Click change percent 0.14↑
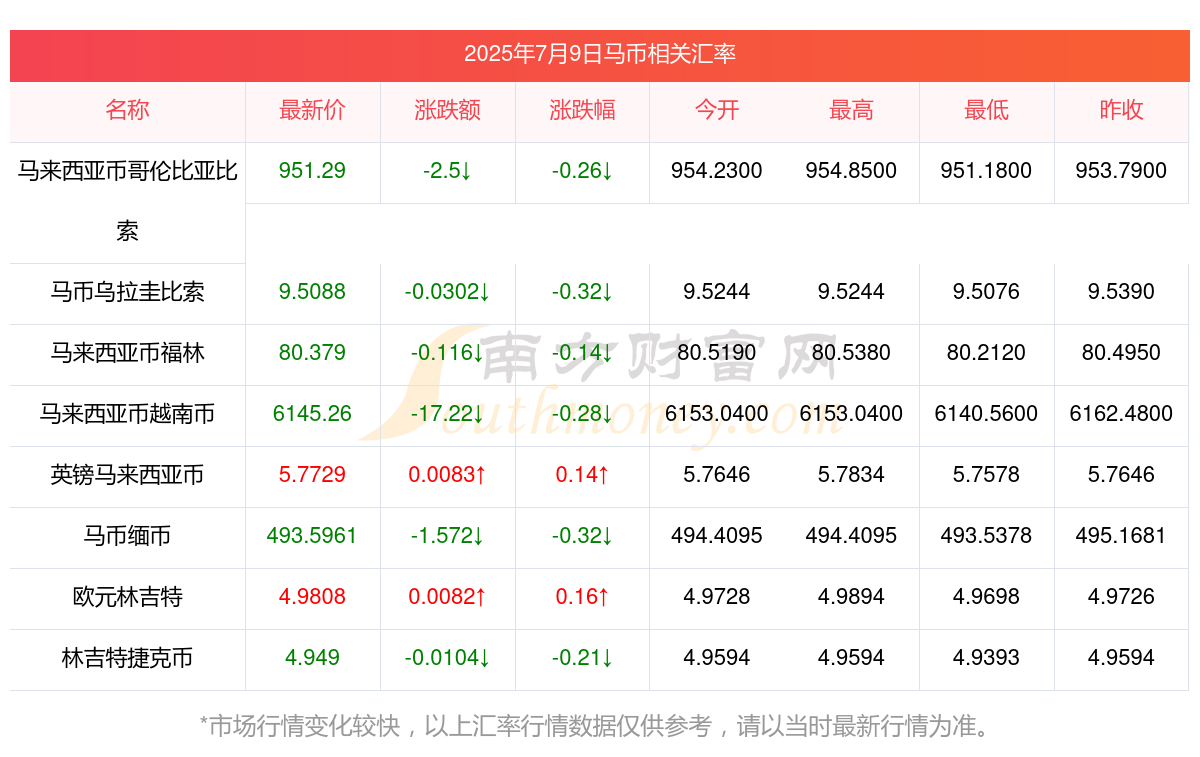This screenshot has width=1200, height=757. tap(583, 475)
